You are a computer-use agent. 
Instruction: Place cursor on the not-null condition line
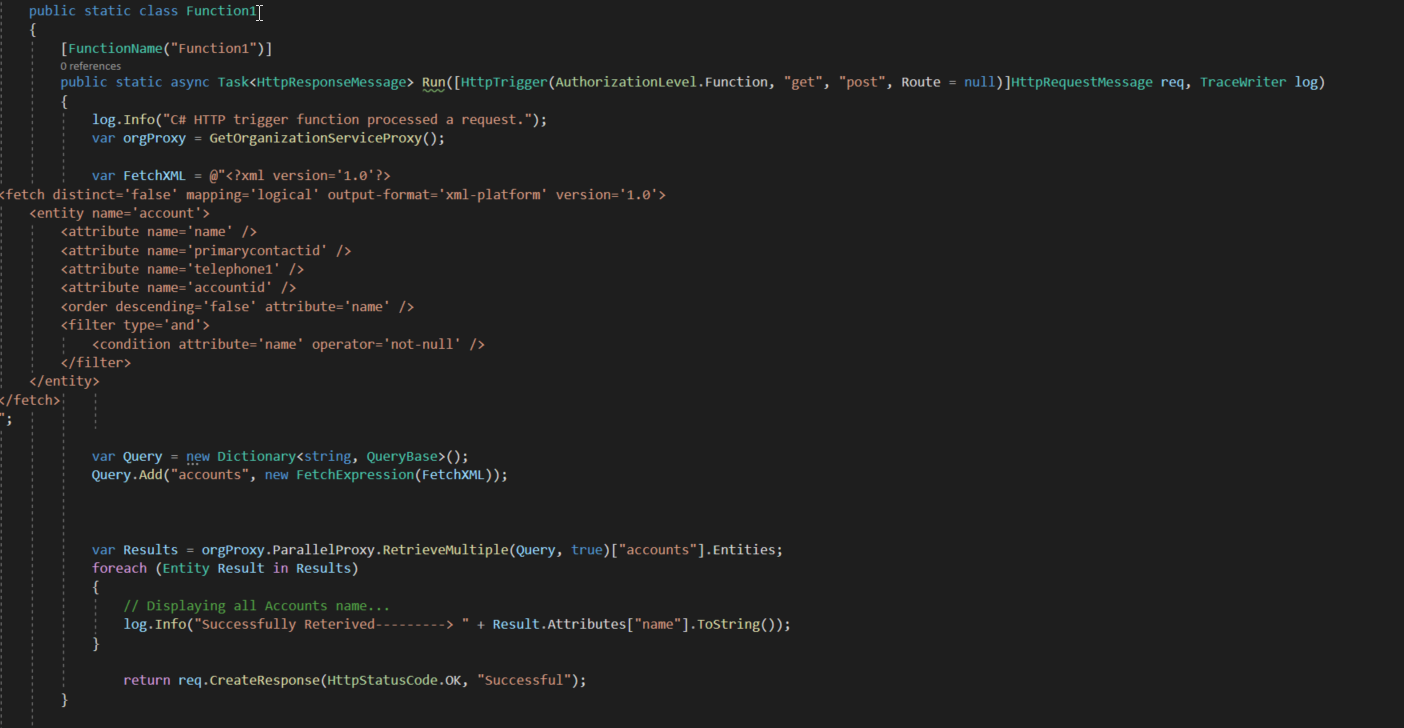(x=288, y=344)
